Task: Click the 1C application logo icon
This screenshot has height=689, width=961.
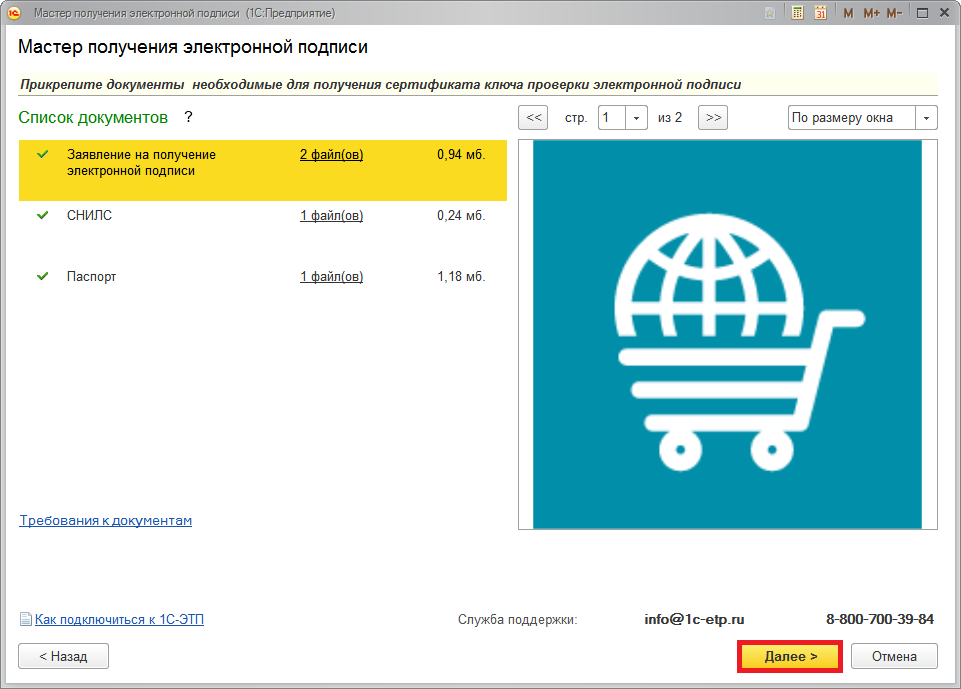Action: tap(15, 13)
